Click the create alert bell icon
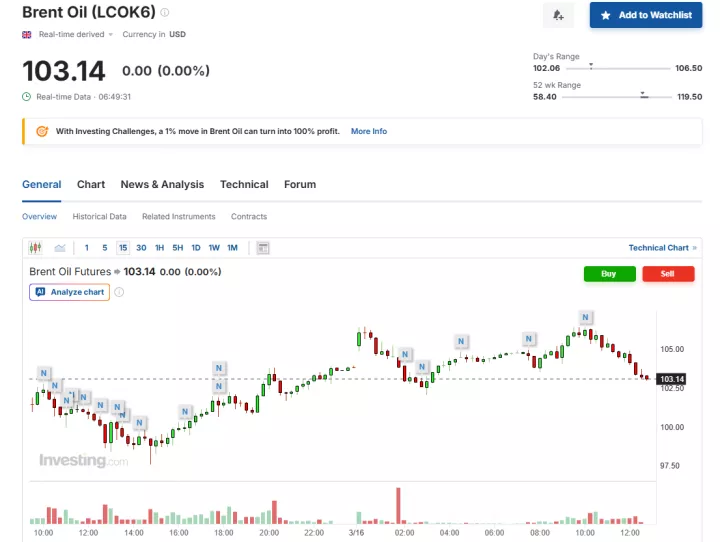This screenshot has height=542, width=720. tap(558, 15)
